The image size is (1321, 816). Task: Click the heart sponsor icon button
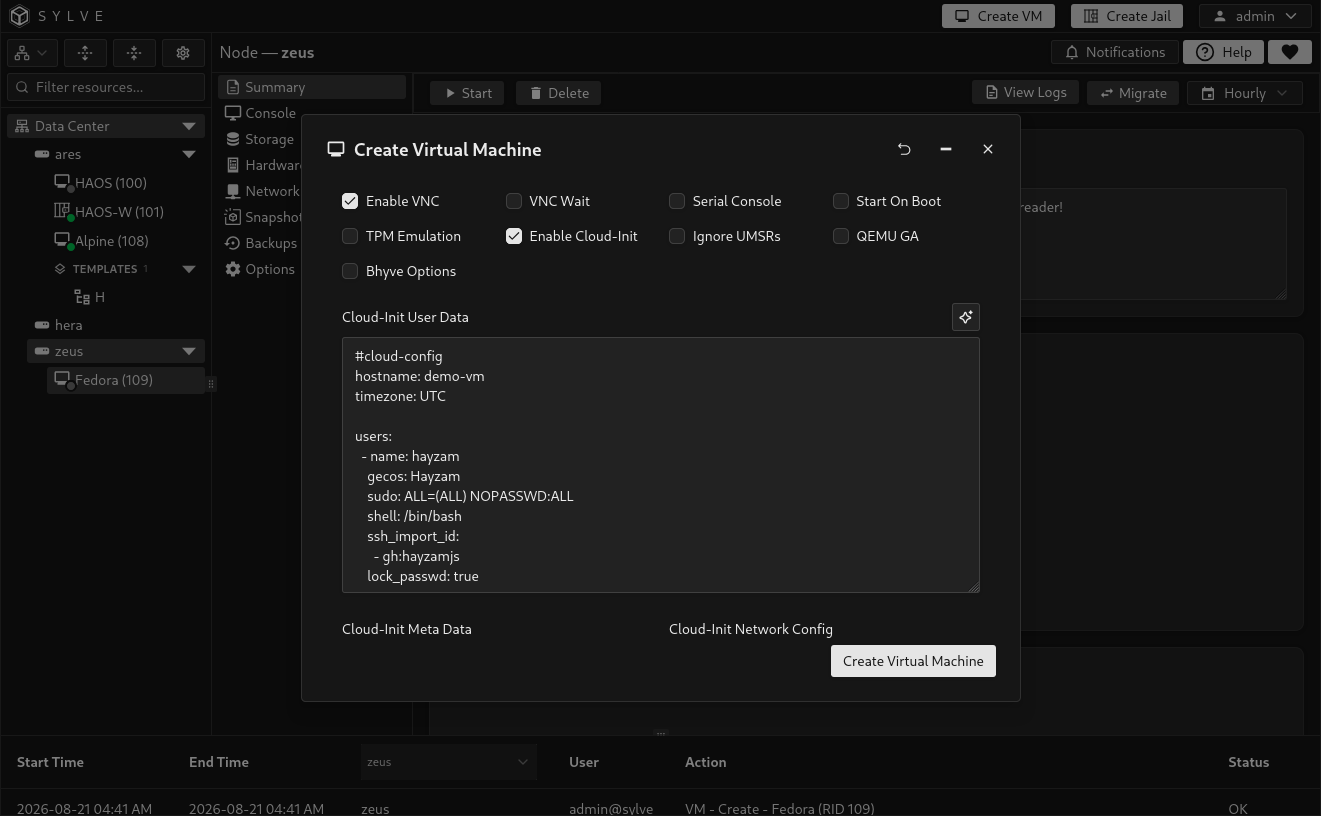(x=1290, y=52)
